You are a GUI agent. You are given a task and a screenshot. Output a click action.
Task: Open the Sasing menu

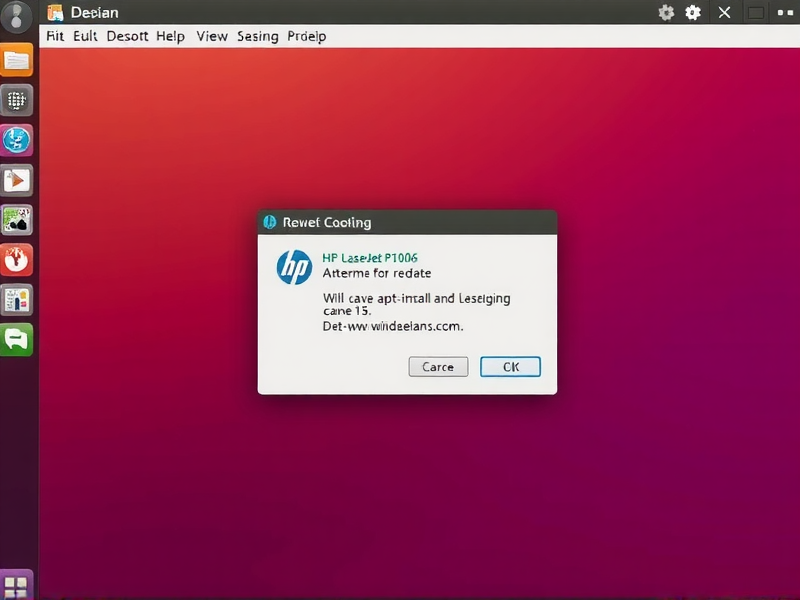pos(258,36)
